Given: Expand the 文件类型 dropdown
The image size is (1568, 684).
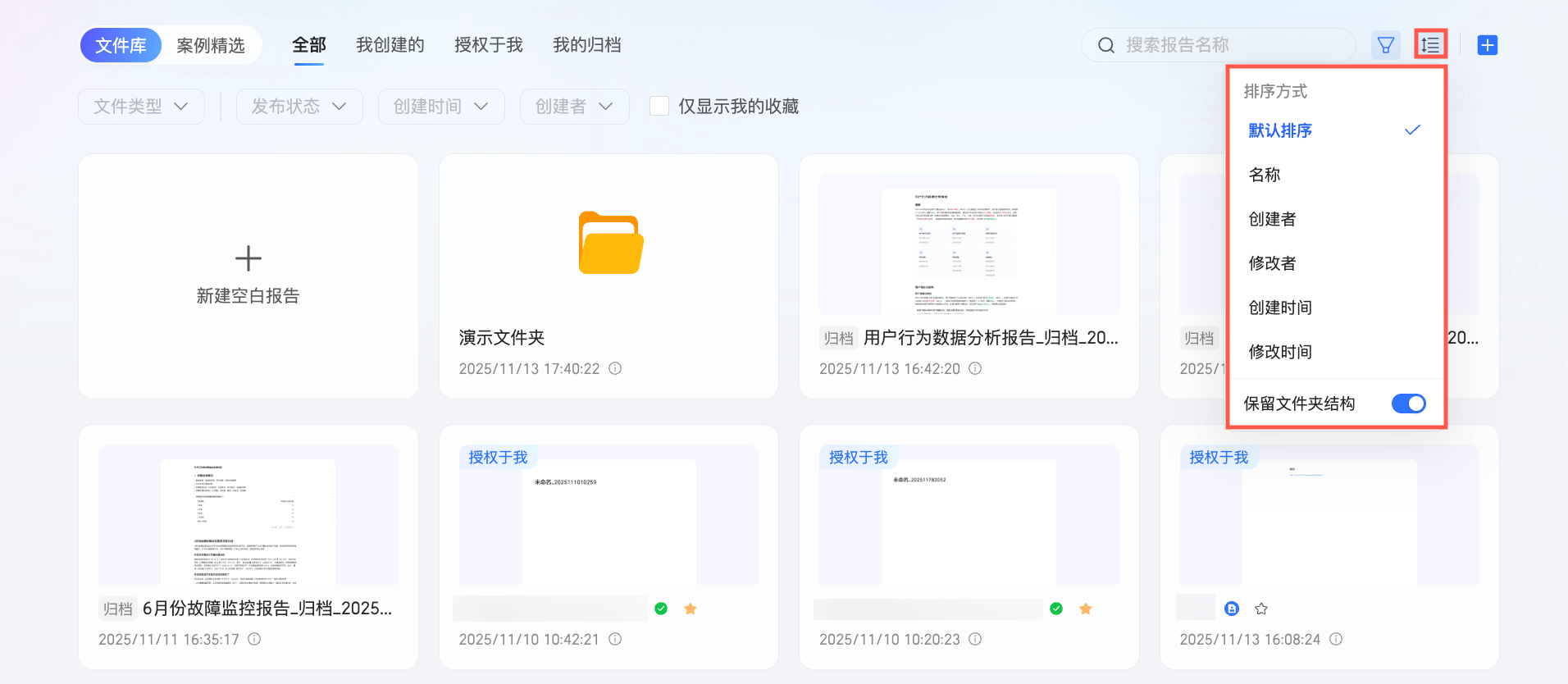Looking at the screenshot, I should point(141,107).
